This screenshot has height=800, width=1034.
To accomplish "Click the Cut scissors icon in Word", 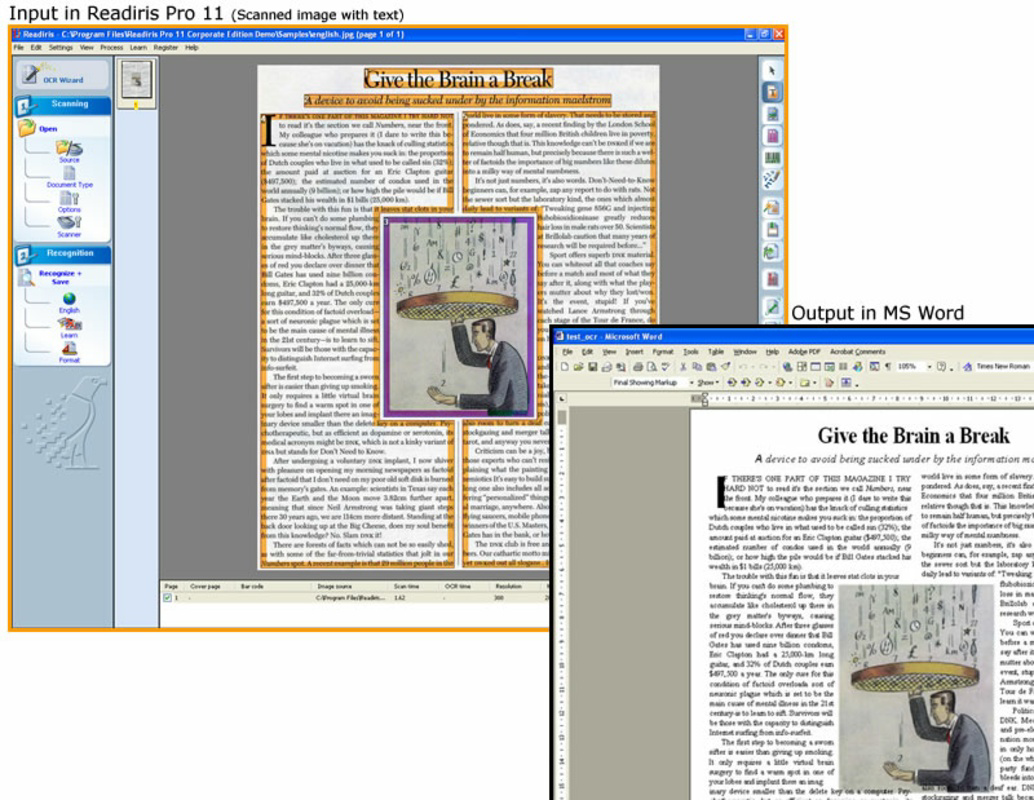I will pyautogui.click(x=683, y=367).
